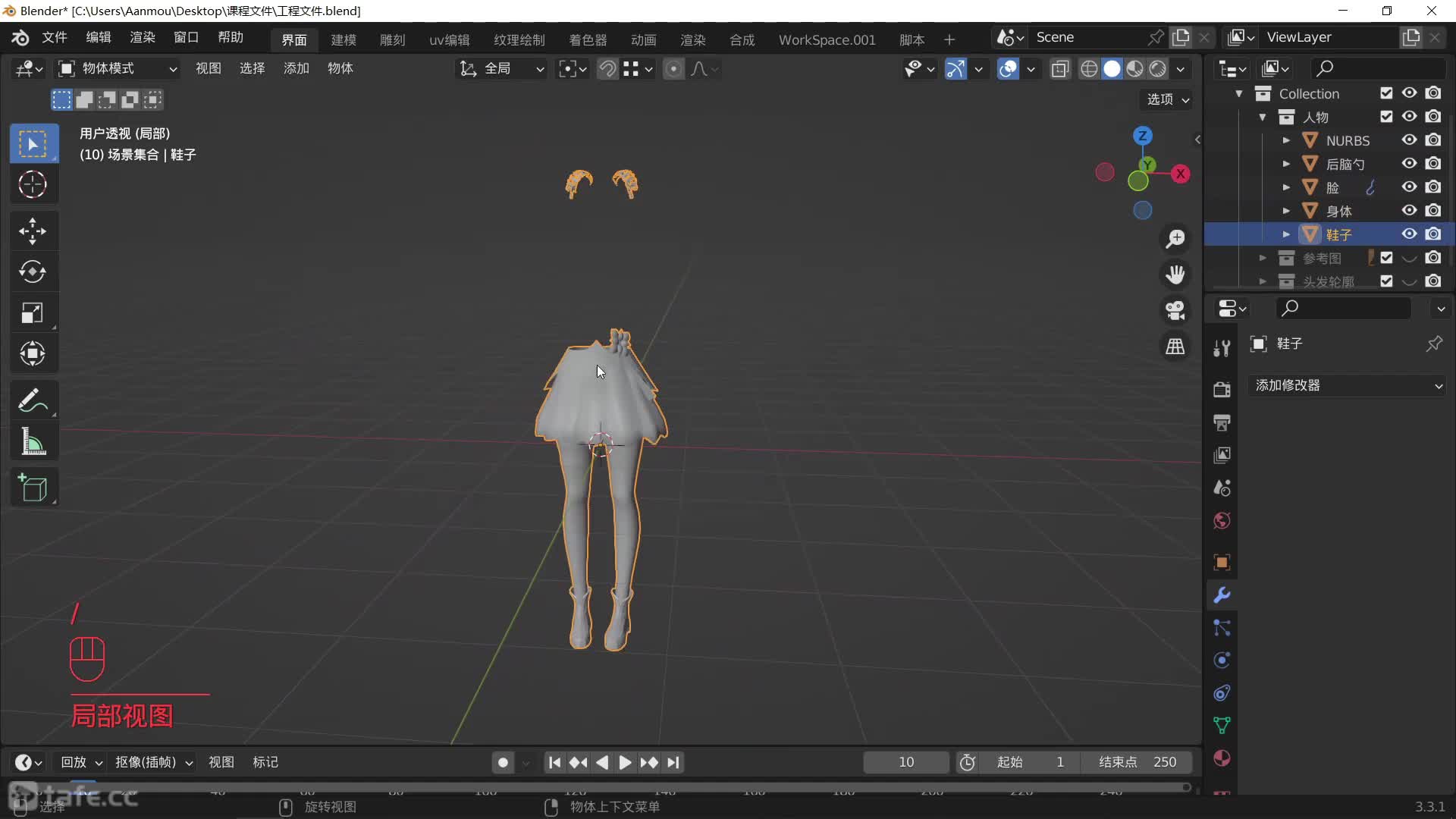1456x819 pixels.
Task: Click the current frame field showing 10
Action: tap(906, 762)
